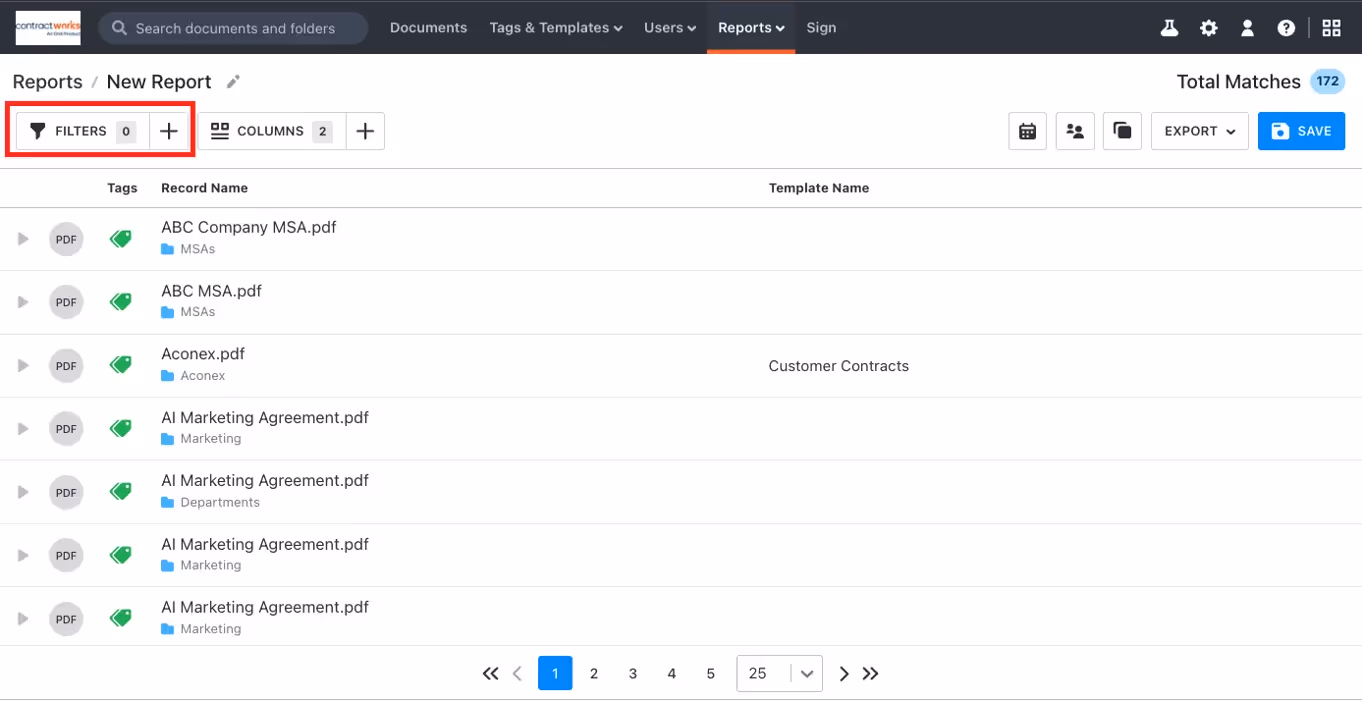
Task: Open account settings via gear icon
Action: tap(1208, 27)
